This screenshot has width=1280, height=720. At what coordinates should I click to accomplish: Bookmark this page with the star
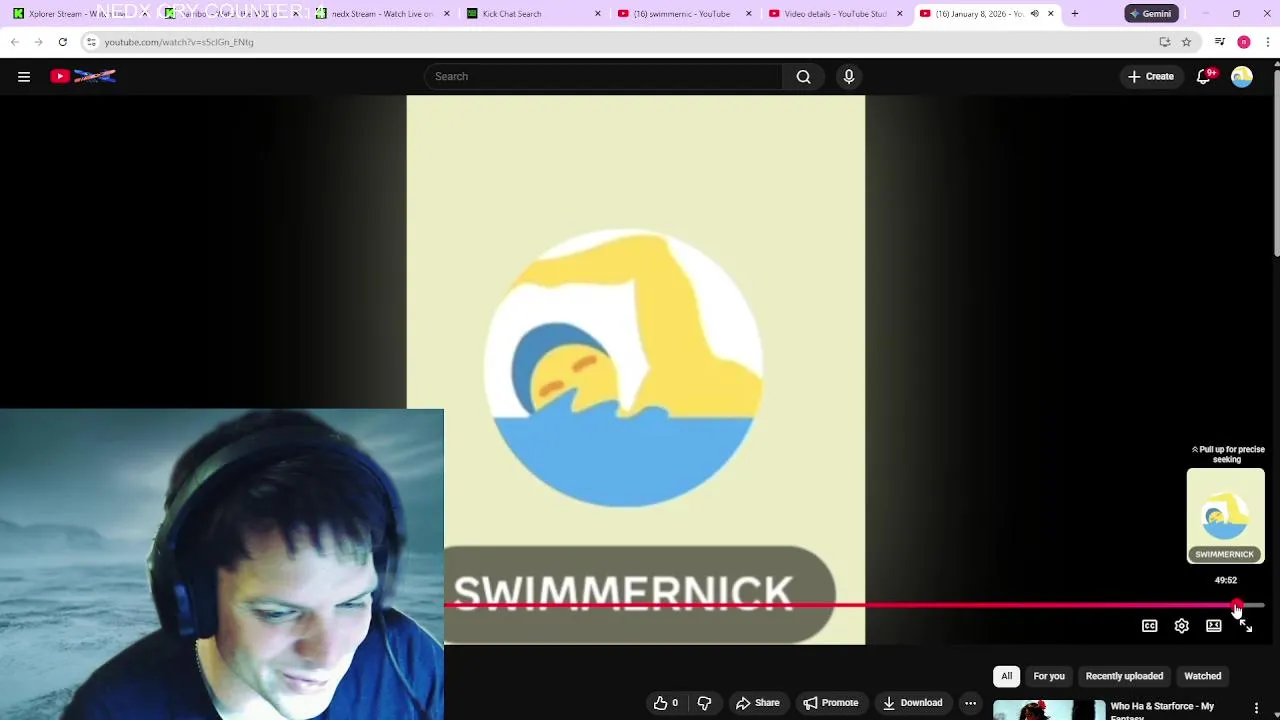pos(1186,42)
